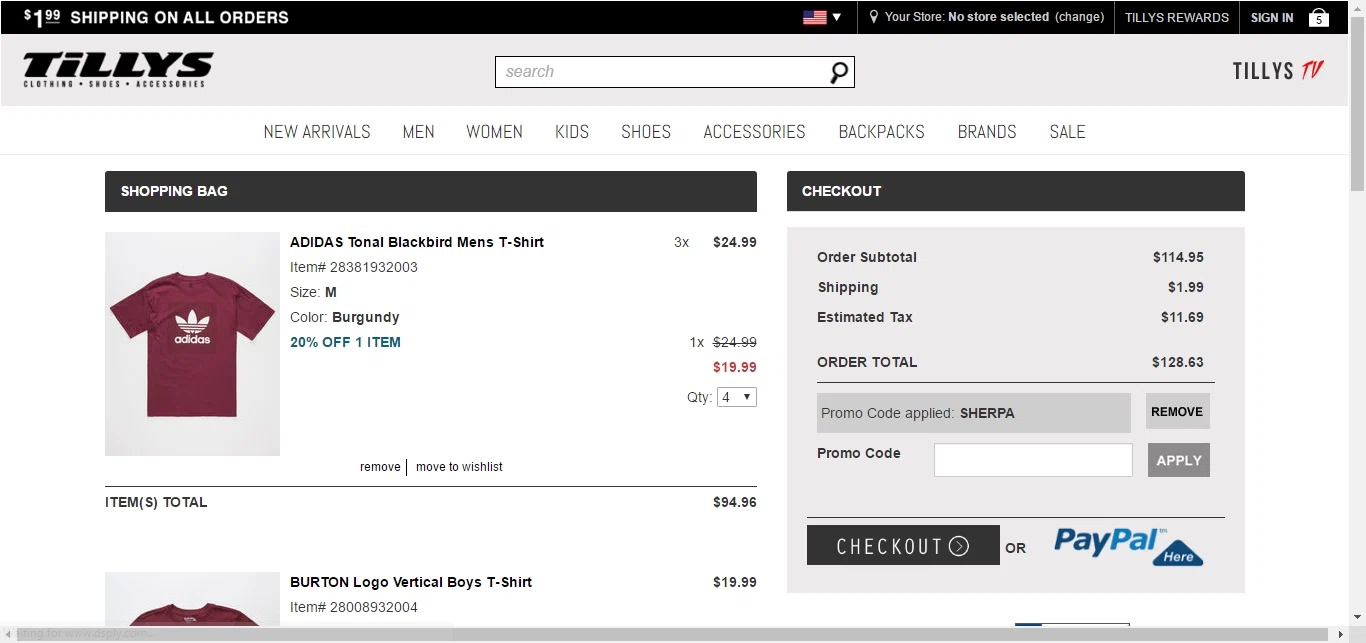This screenshot has height=643, width=1366.
Task: Open the Qty dropdown showing 4
Action: click(737, 397)
